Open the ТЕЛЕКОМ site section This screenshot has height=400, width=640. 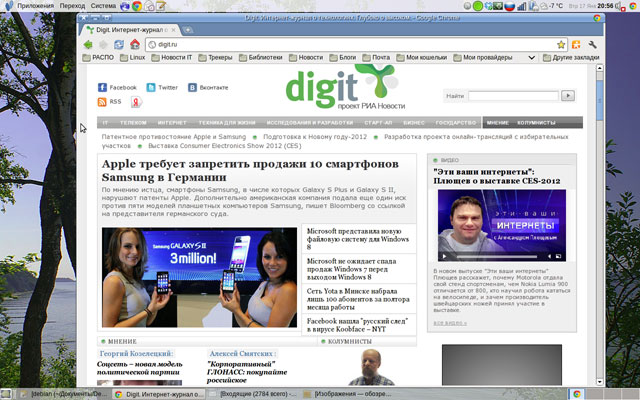(133, 122)
